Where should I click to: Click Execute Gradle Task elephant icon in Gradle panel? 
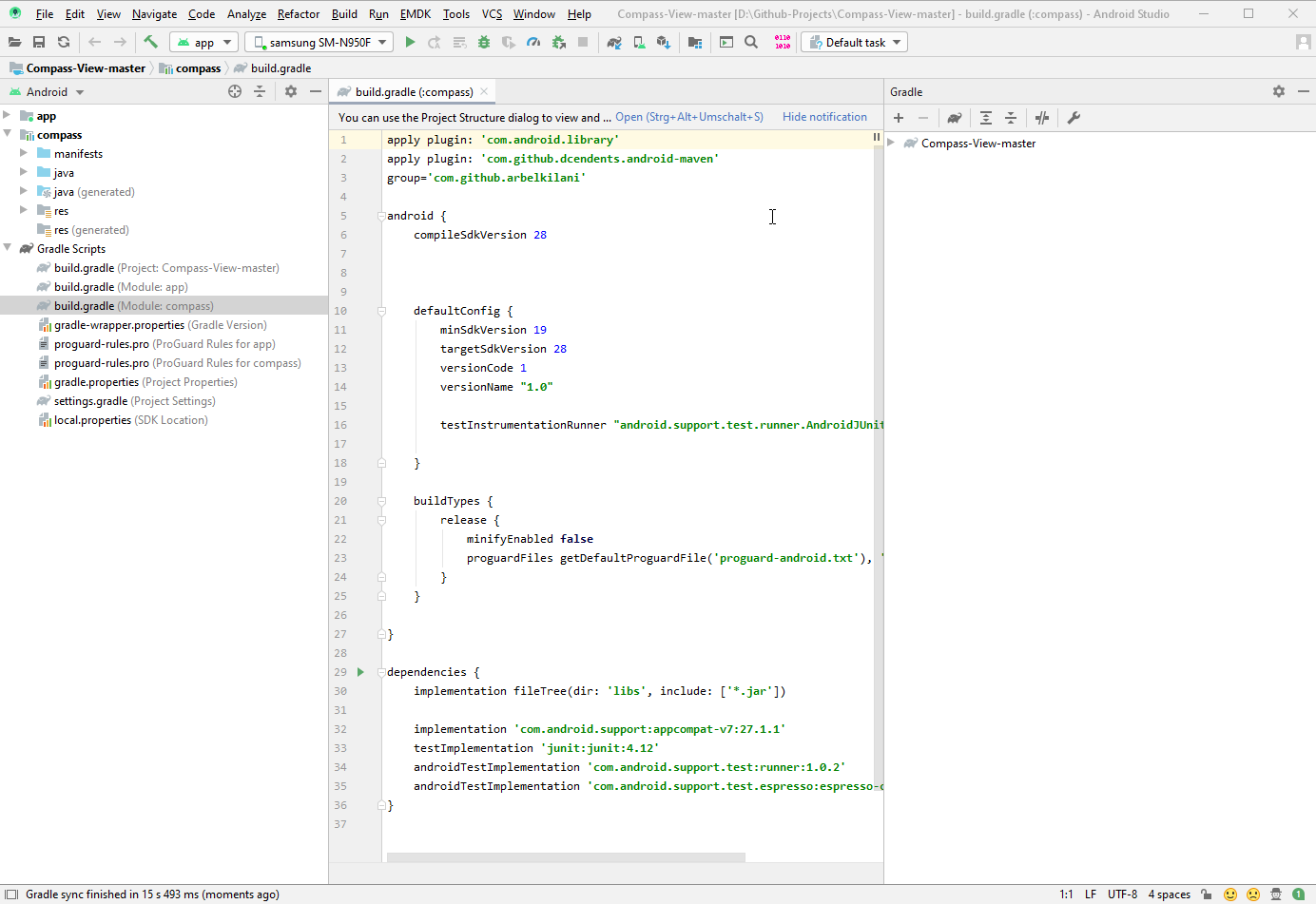point(954,118)
